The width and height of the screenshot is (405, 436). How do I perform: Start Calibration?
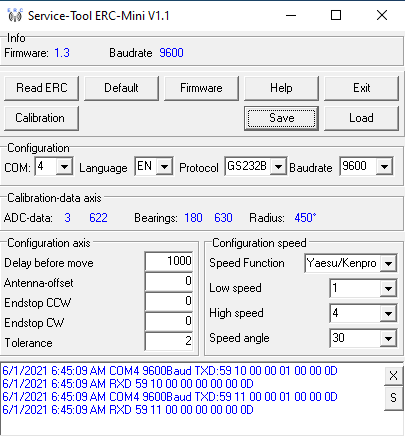(42, 118)
